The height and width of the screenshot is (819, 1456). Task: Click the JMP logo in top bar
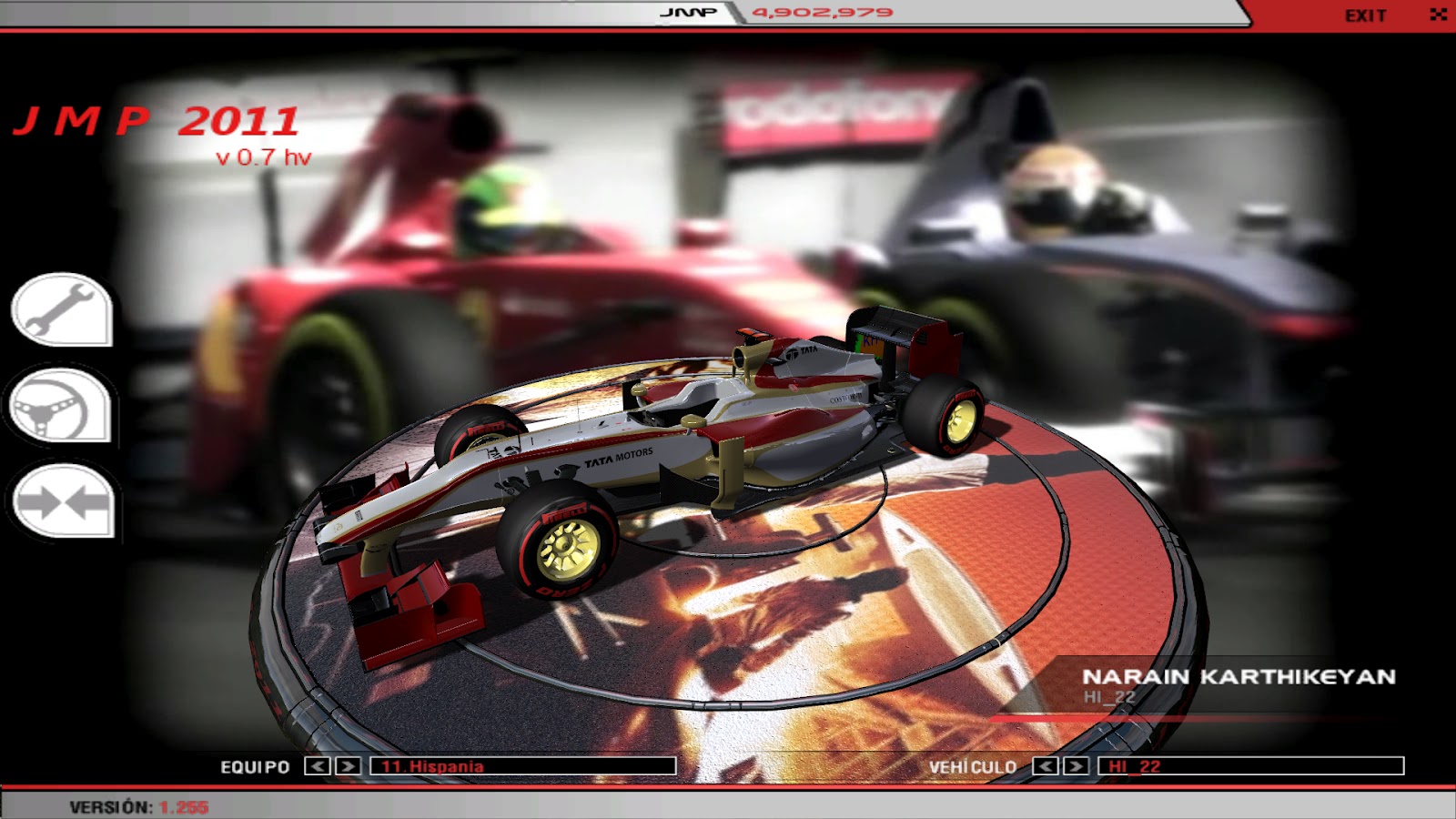(688, 13)
